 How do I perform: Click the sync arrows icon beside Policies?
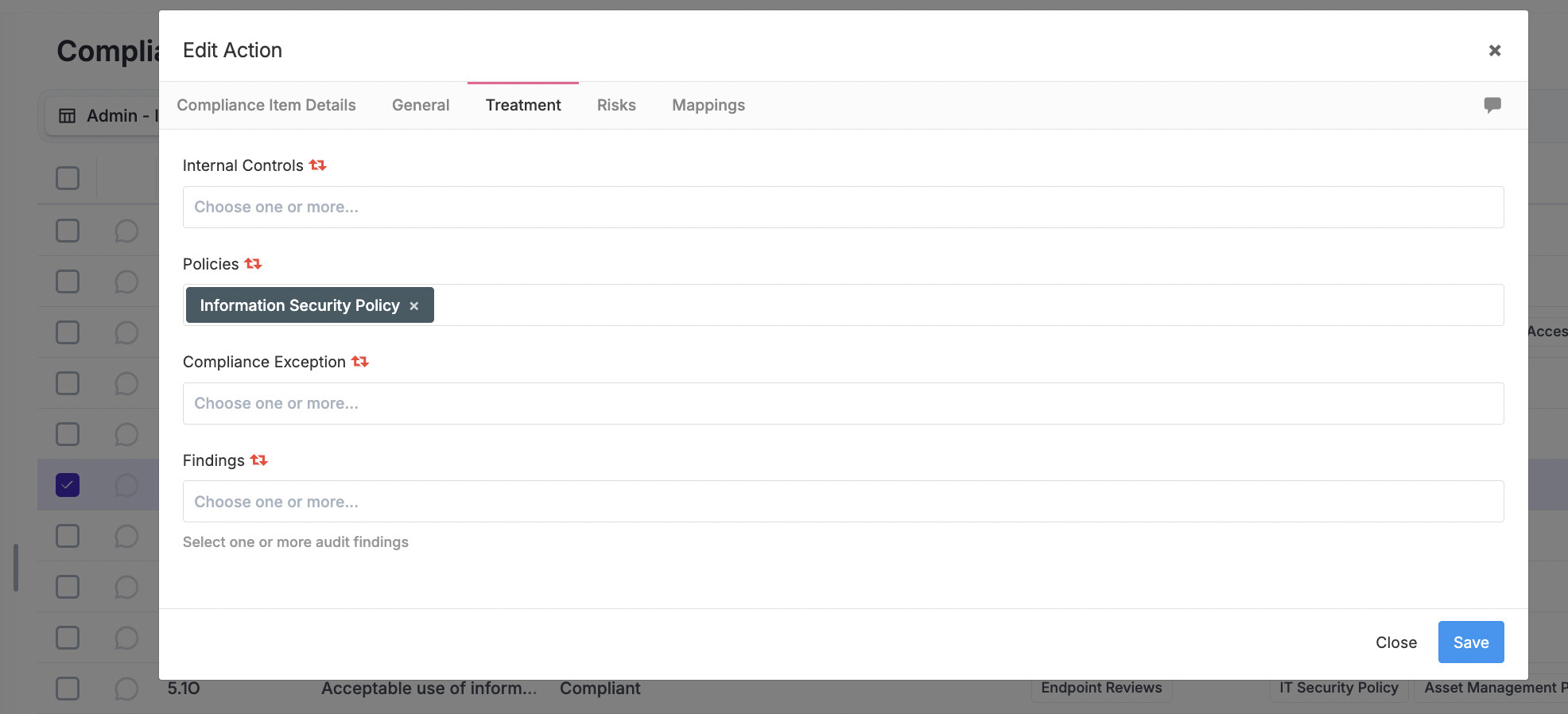(x=253, y=264)
